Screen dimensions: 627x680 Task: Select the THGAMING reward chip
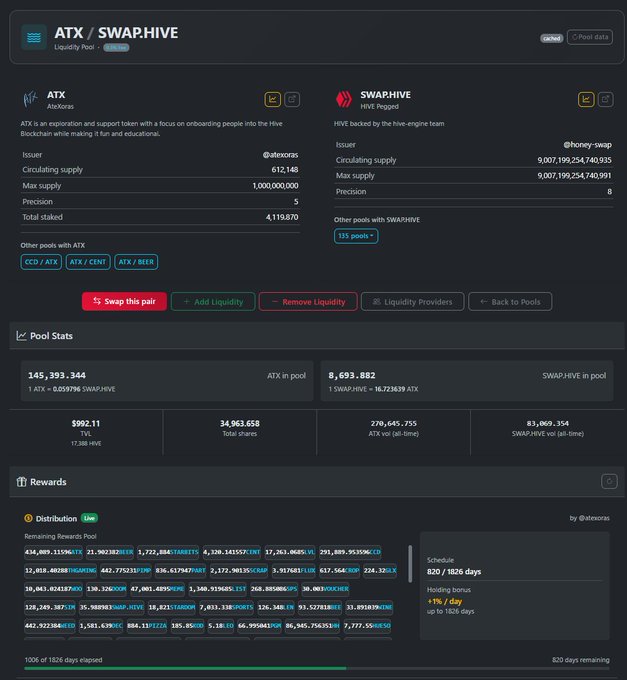point(61,570)
